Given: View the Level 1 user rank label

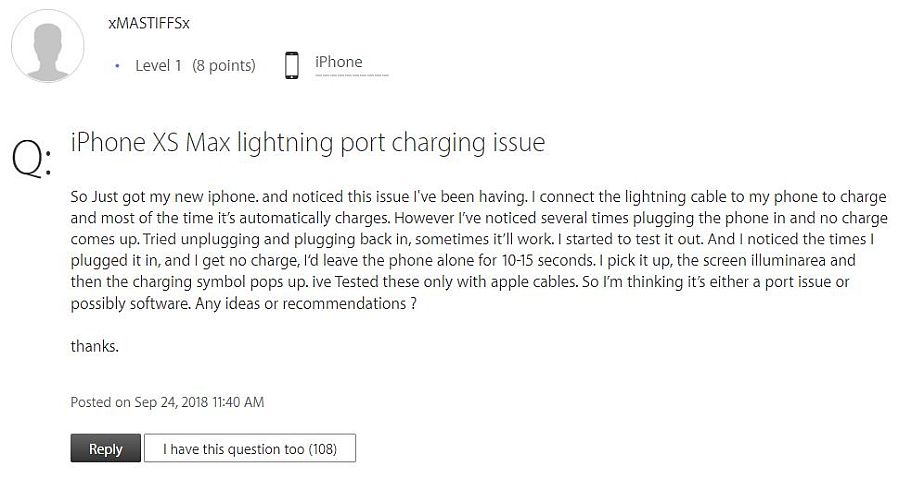Looking at the screenshot, I should click(158, 65).
